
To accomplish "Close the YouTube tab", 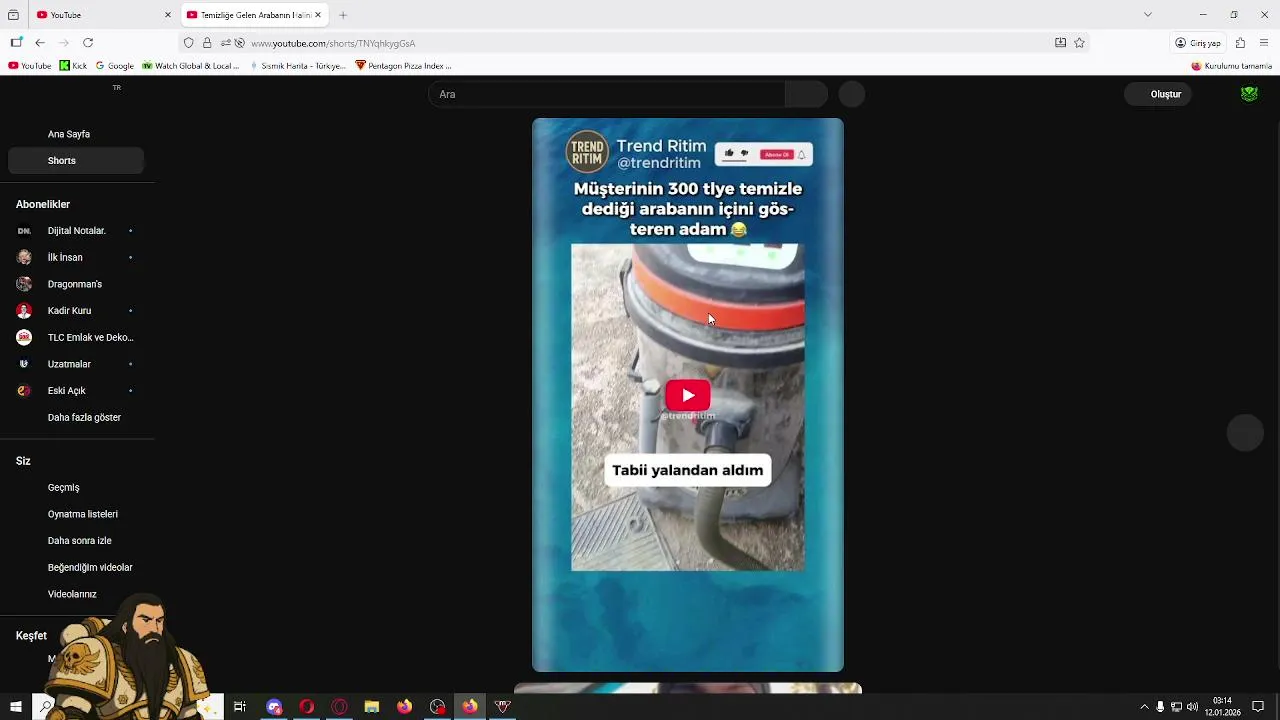I will [167, 15].
